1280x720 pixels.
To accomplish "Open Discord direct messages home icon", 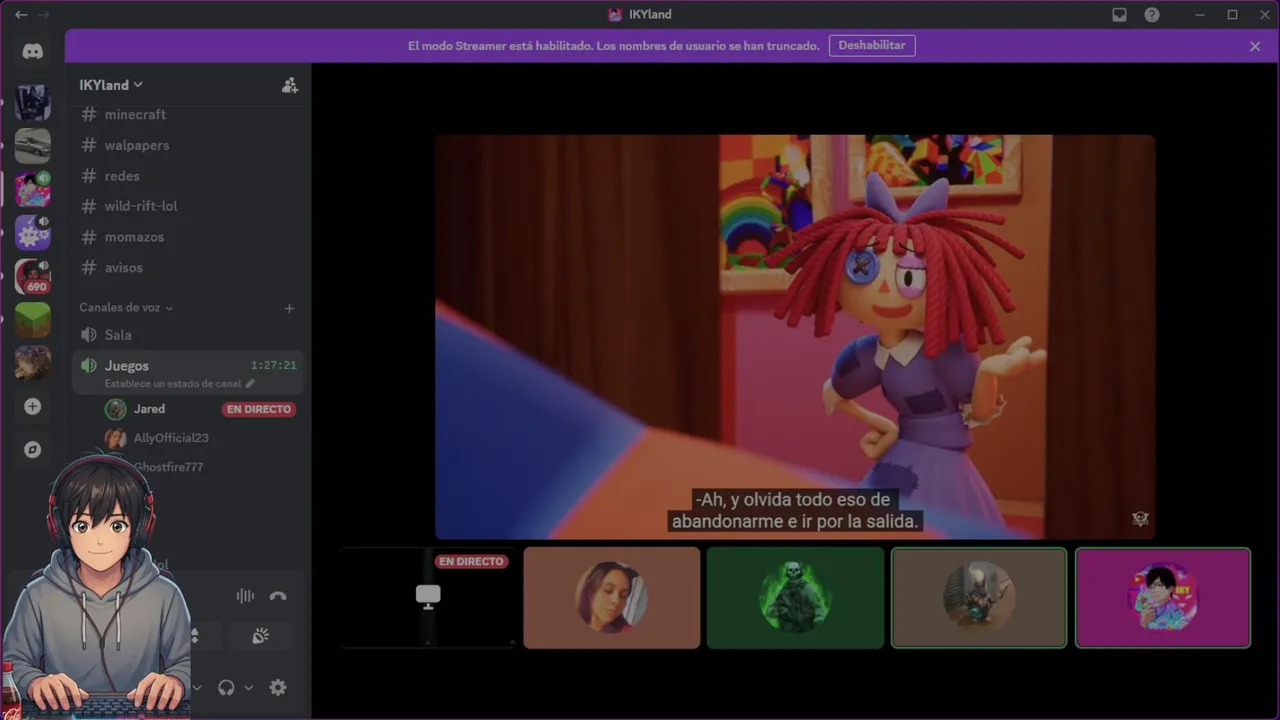I will [33, 52].
